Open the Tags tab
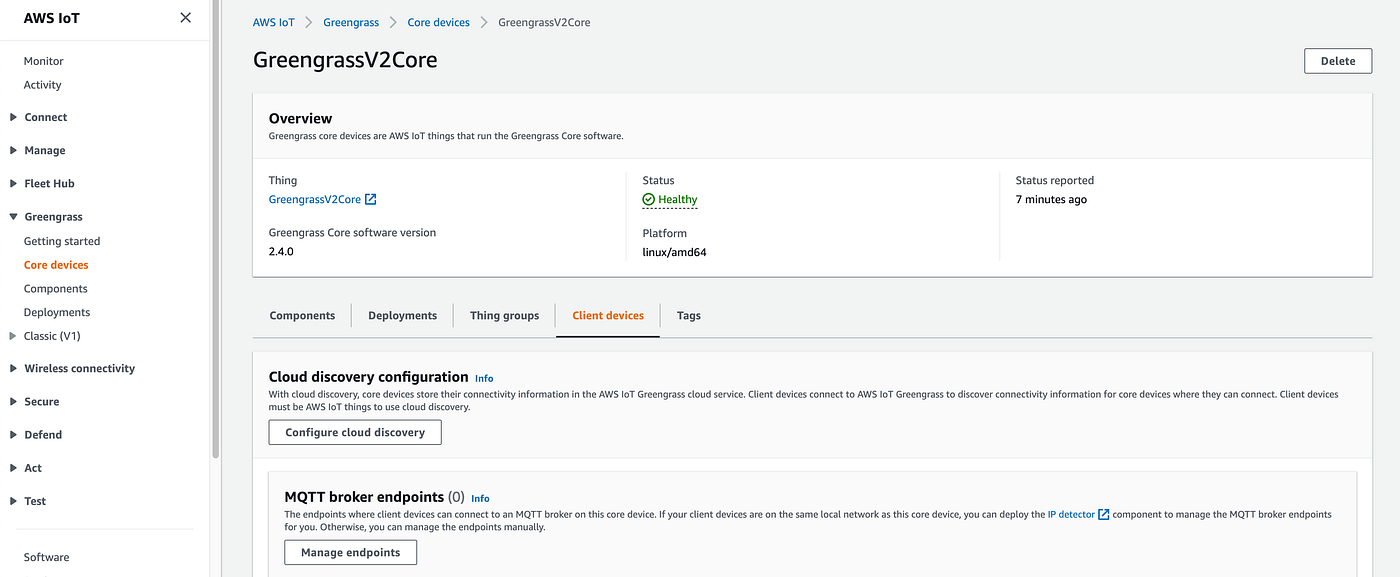Image resolution: width=1400 pixels, height=577 pixels. pyautogui.click(x=688, y=316)
